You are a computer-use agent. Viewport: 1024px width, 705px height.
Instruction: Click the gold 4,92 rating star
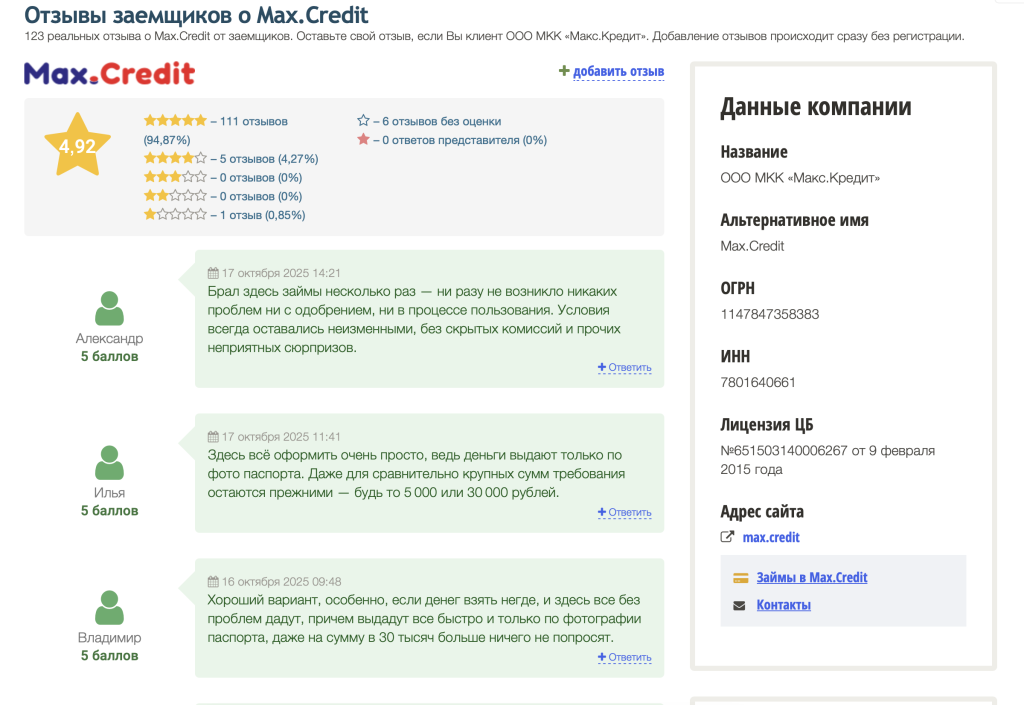[77, 146]
